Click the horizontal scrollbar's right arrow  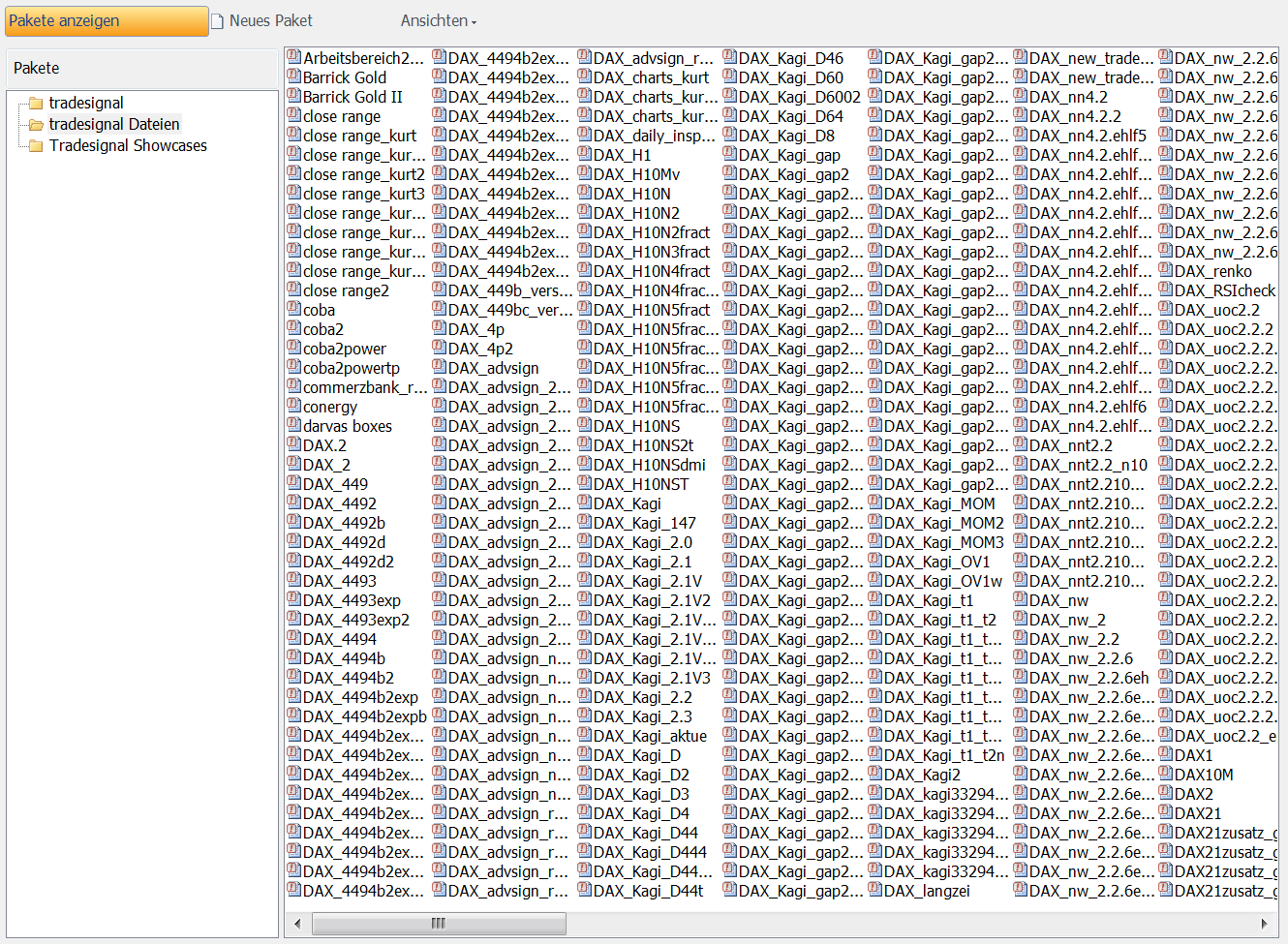1264,923
